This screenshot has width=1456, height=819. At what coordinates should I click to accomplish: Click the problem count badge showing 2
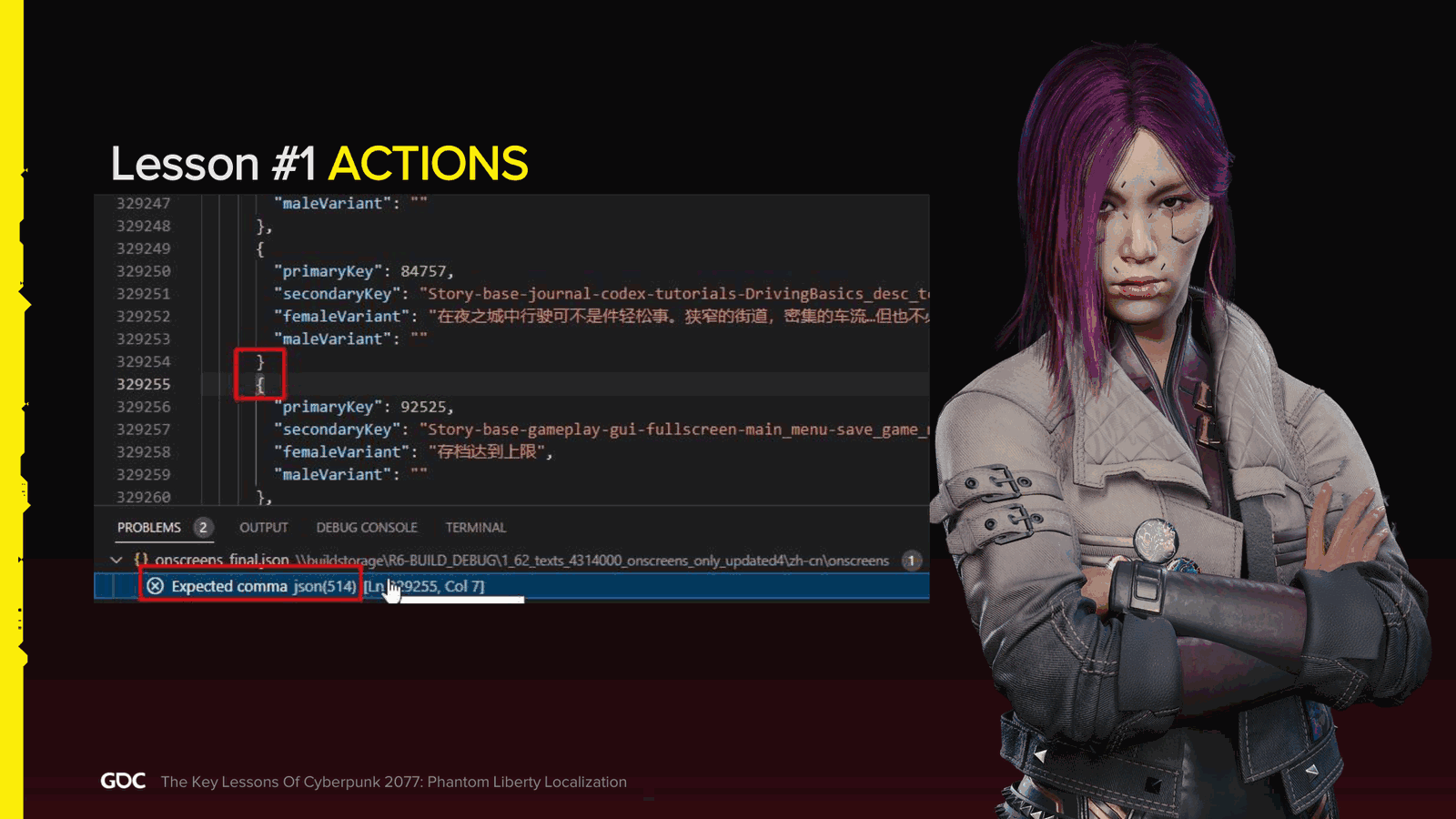pyautogui.click(x=203, y=528)
